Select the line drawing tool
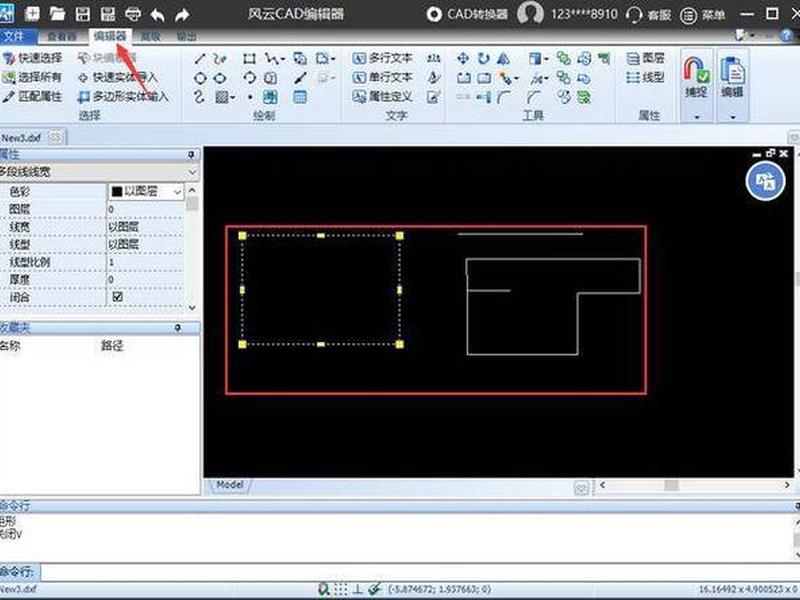The width and height of the screenshot is (800, 600). [200, 59]
